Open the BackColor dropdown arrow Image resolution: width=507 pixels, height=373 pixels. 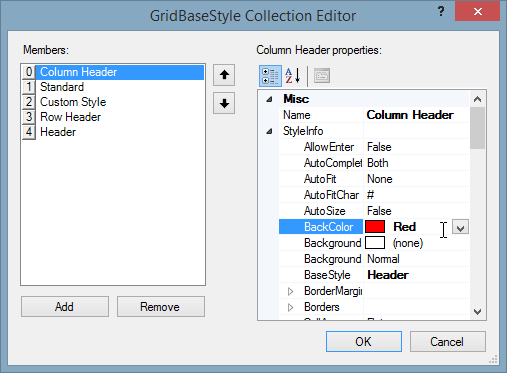click(460, 227)
